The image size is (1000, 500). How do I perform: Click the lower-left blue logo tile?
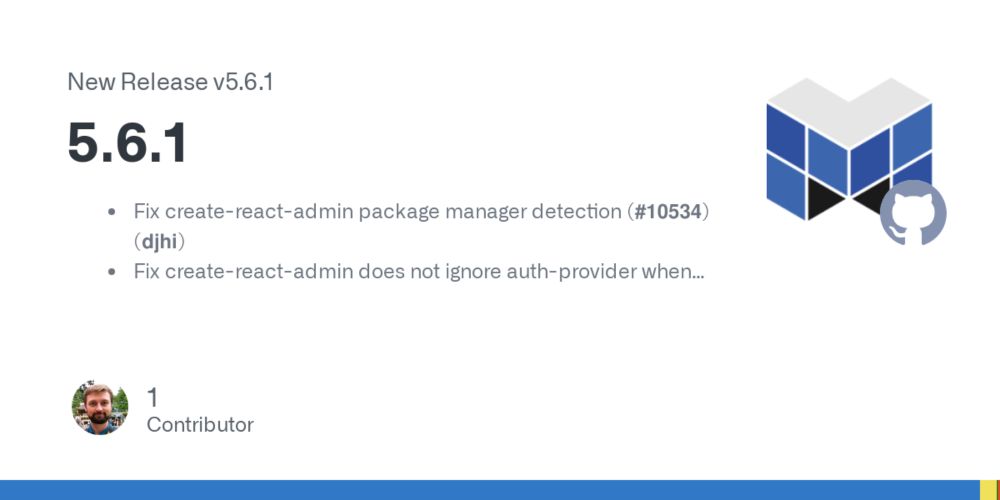click(786, 186)
